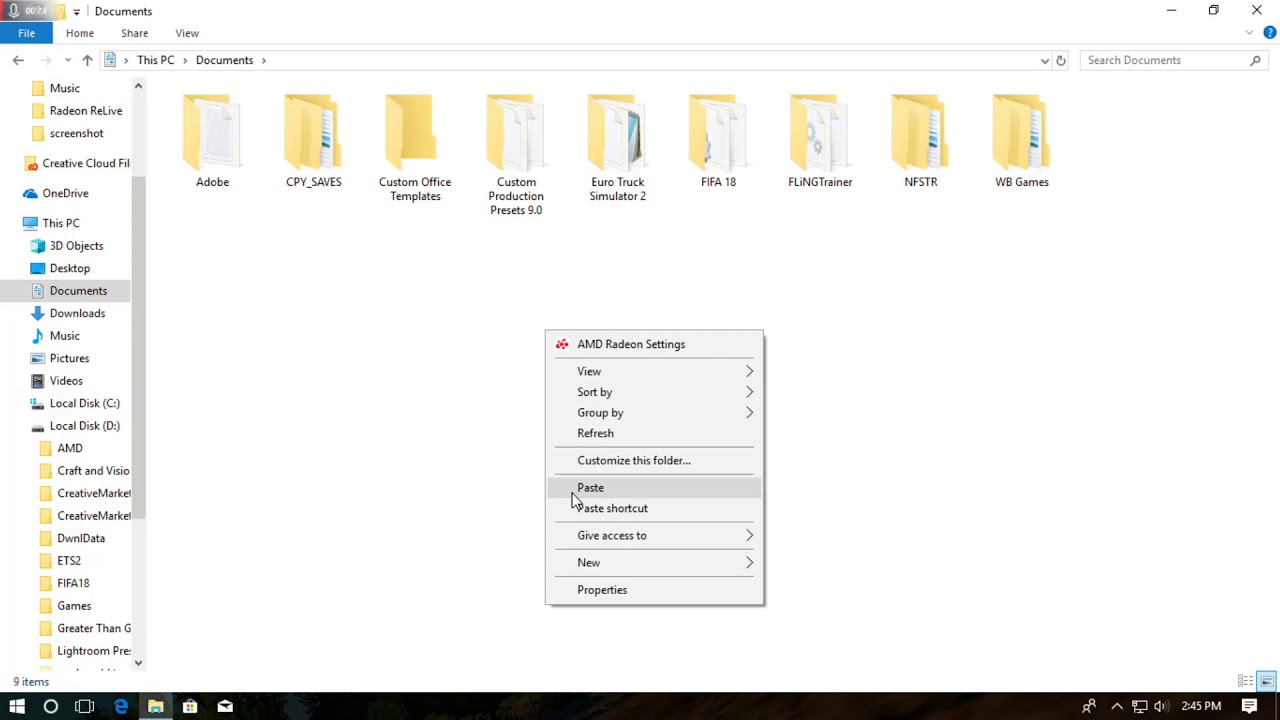Open Properties from context menu
Image resolution: width=1280 pixels, height=720 pixels.
tap(654, 589)
